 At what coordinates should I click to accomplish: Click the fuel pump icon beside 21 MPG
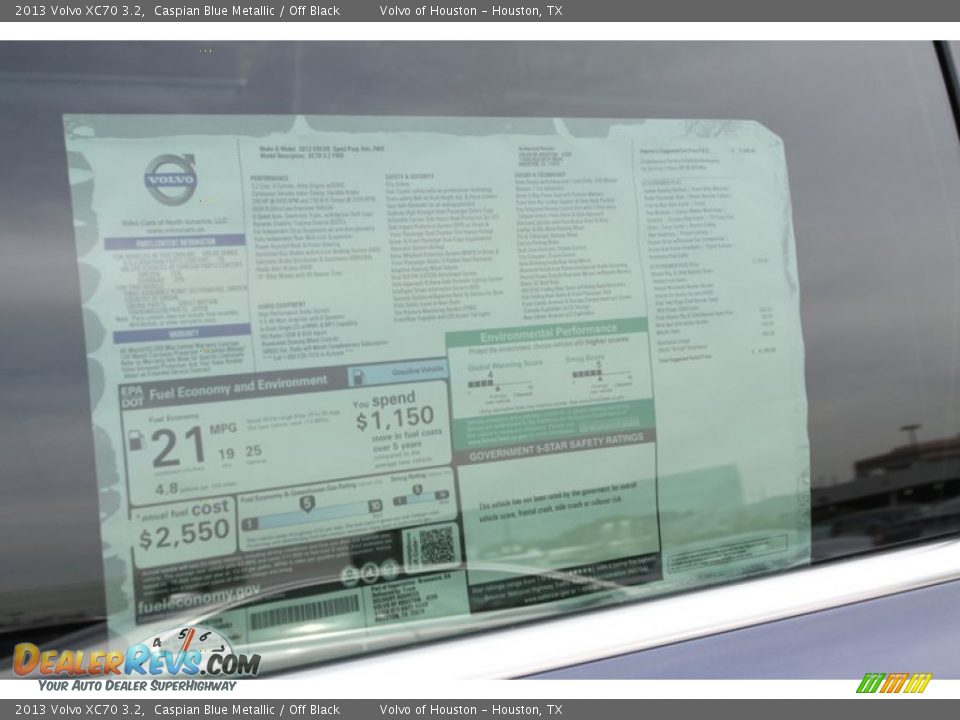coord(136,441)
